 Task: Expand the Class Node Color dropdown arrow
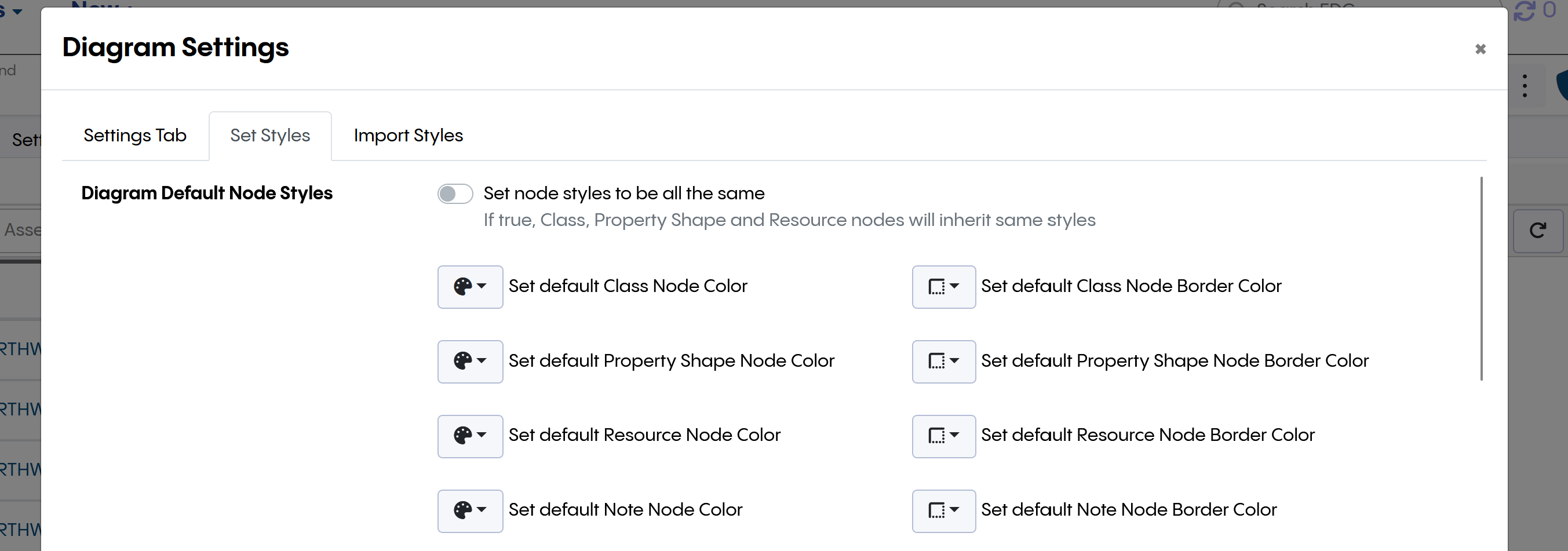point(482,286)
